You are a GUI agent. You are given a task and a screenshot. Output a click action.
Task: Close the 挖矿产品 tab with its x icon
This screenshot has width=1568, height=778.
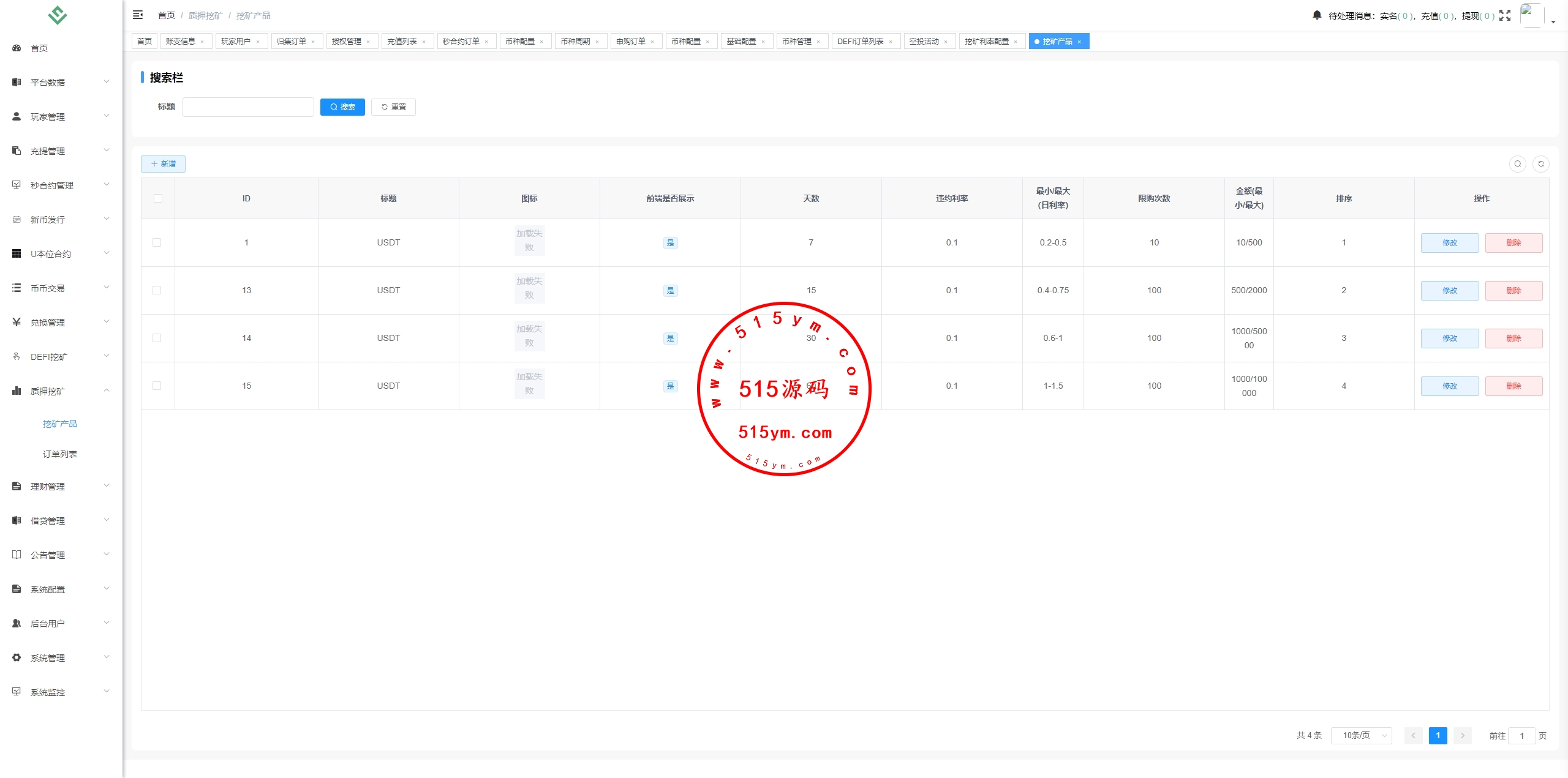[x=1079, y=42]
